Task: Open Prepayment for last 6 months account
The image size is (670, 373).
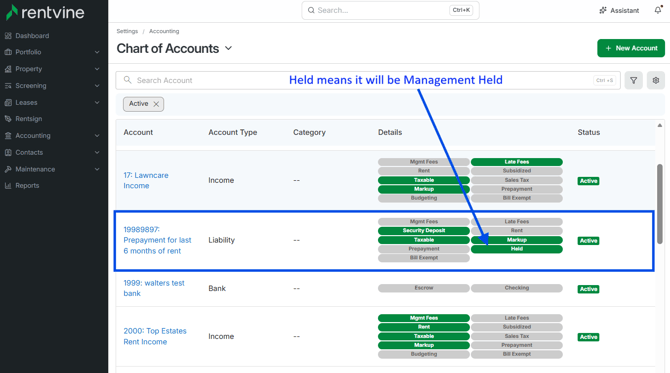Action: pyautogui.click(x=157, y=240)
